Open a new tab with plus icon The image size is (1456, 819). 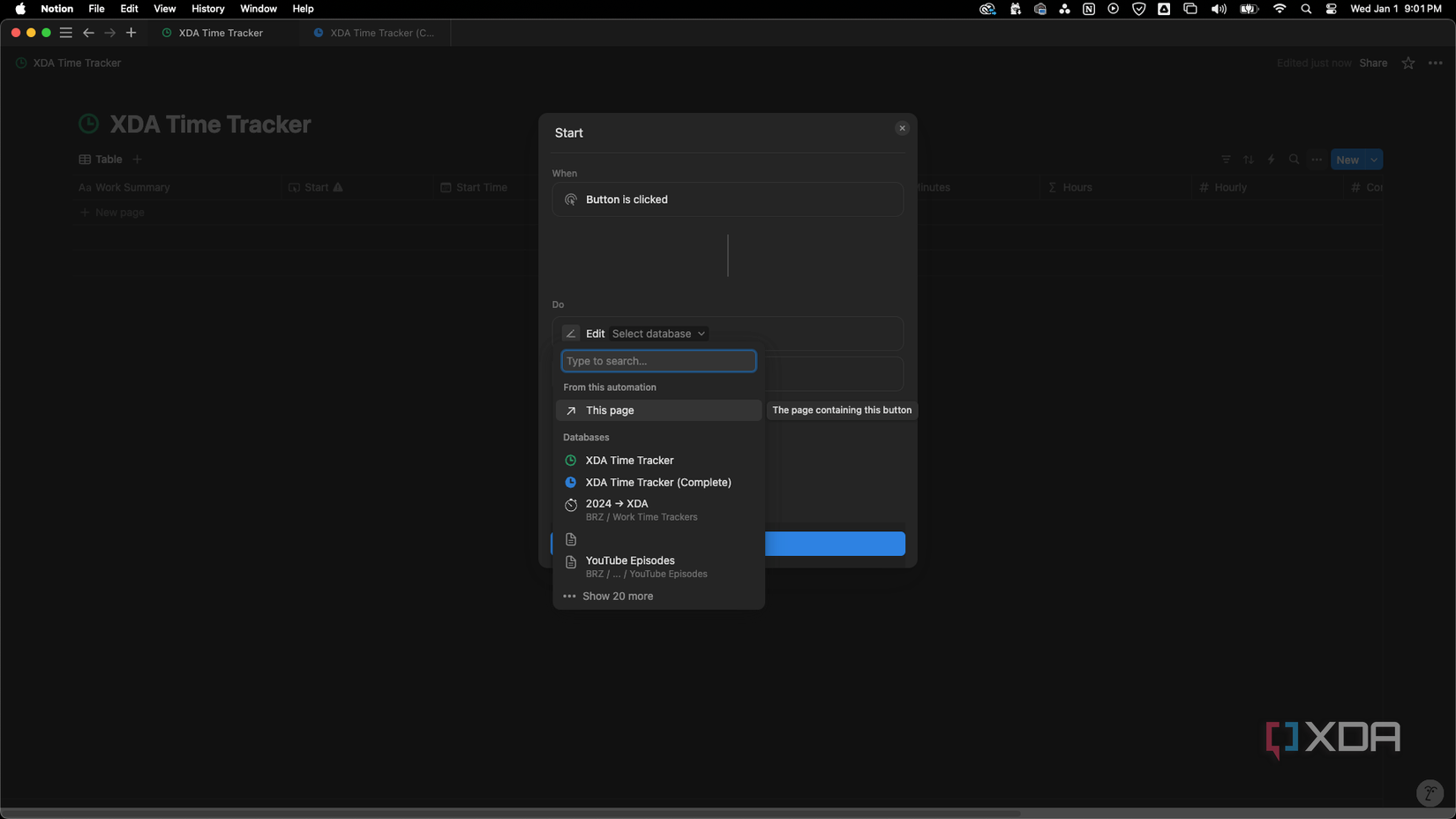(131, 33)
